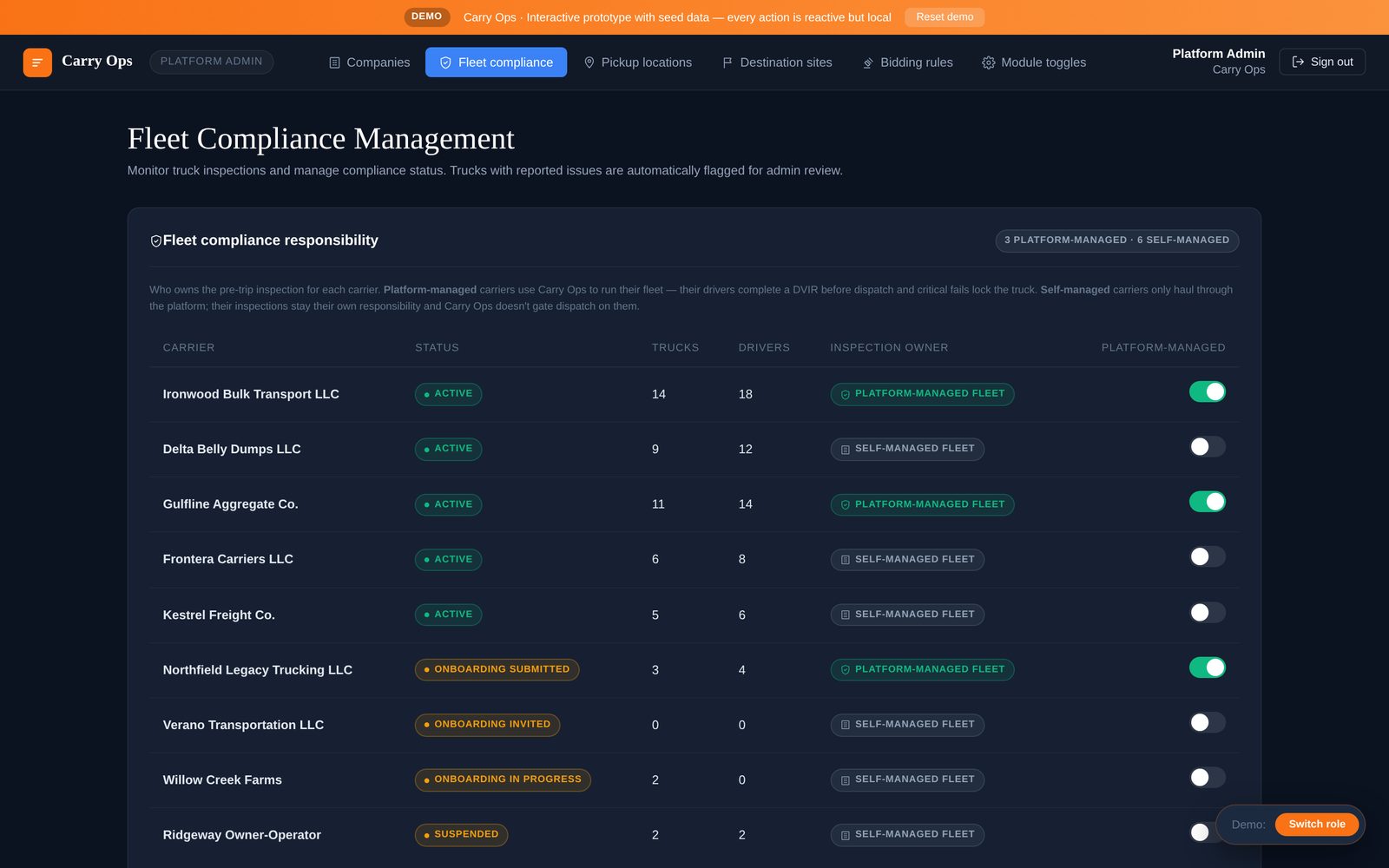1389x868 pixels.
Task: Open the Companies tab
Action: 369,62
